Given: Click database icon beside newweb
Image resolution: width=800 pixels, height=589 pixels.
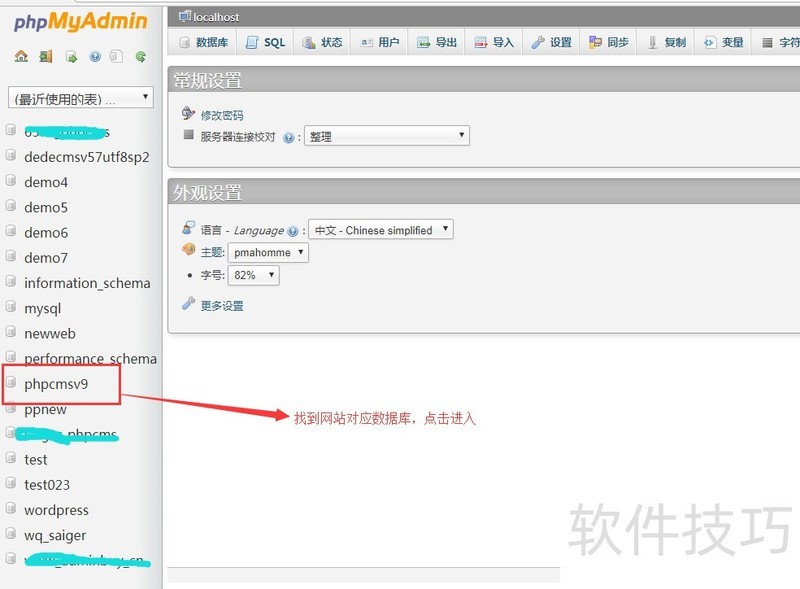Looking at the screenshot, I should (11, 331).
